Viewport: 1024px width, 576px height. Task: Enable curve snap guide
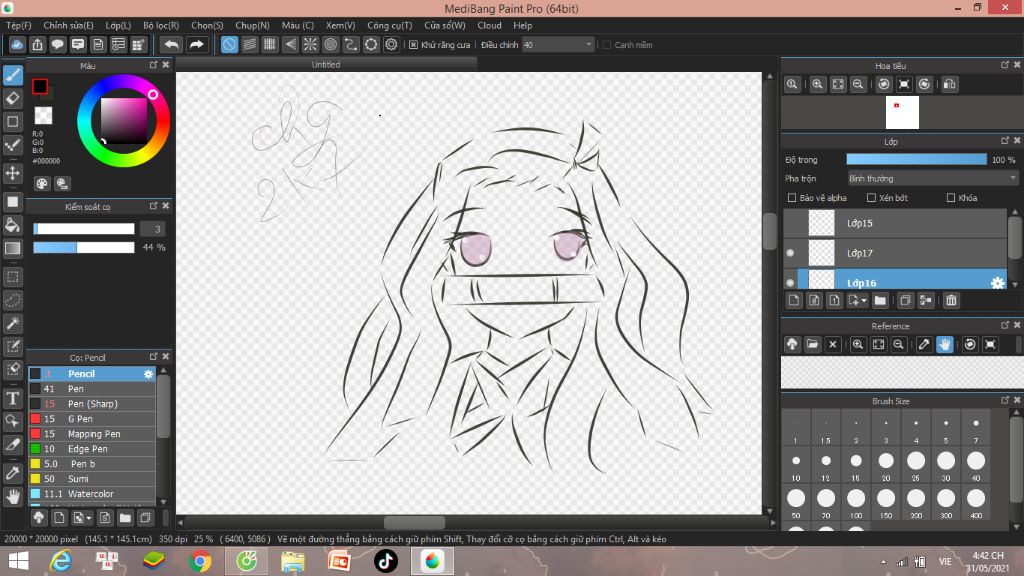tap(351, 44)
